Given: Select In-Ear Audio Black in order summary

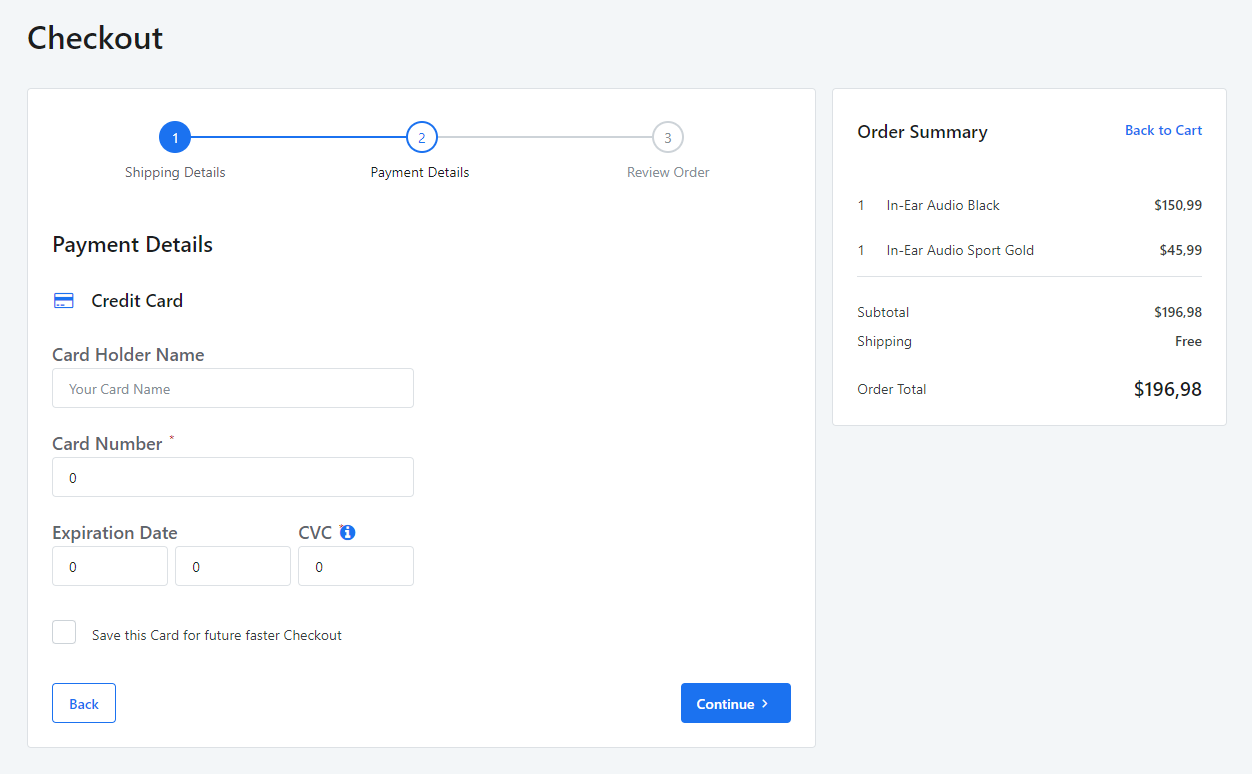Looking at the screenshot, I should pos(942,205).
